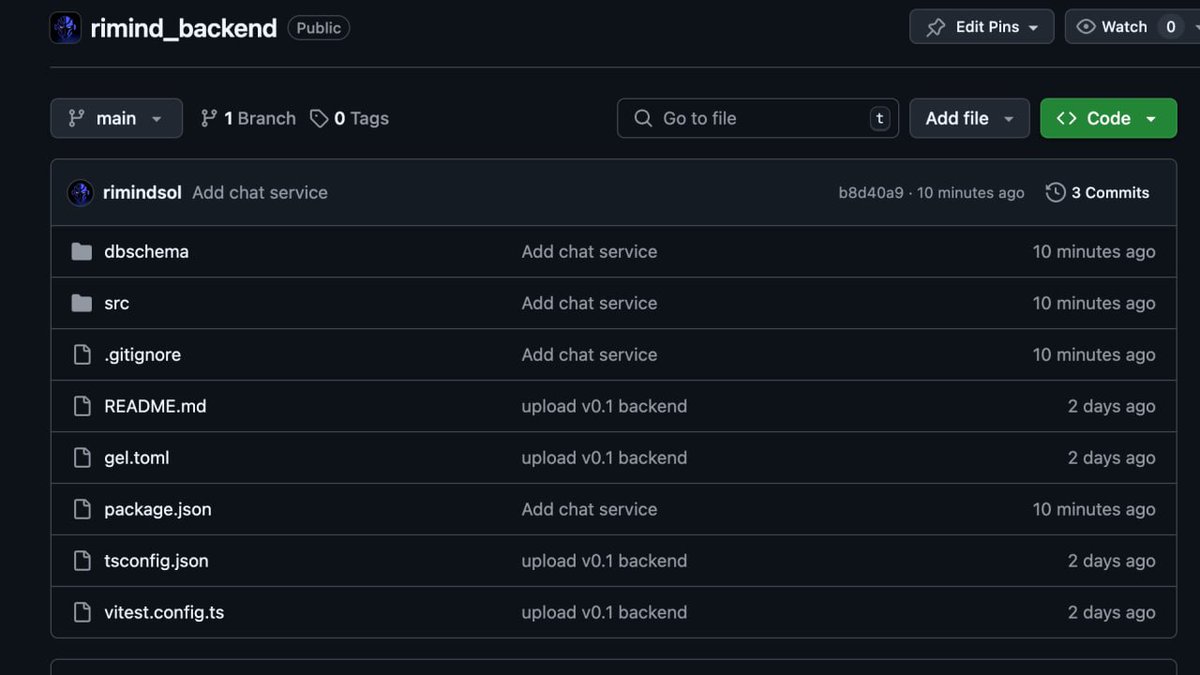1200x675 pixels.
Task: Open tsconfig.json row commit upload v0.1 backend
Action: tap(604, 560)
